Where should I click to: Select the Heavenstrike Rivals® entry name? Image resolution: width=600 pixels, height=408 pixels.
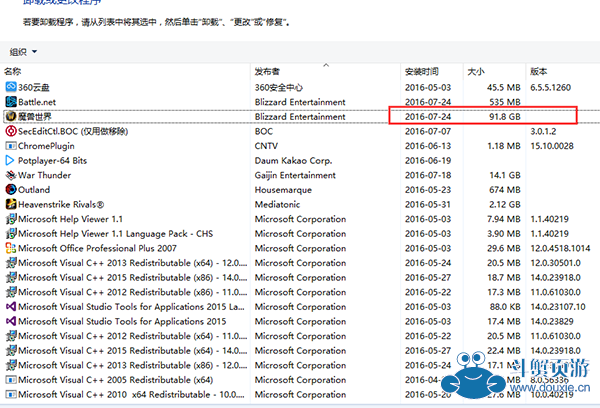click(61, 204)
